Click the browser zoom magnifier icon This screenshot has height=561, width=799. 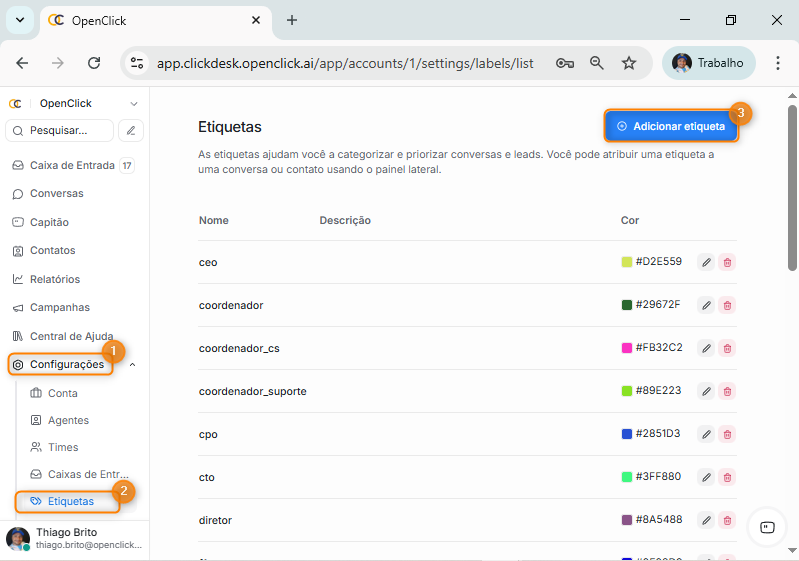597,63
